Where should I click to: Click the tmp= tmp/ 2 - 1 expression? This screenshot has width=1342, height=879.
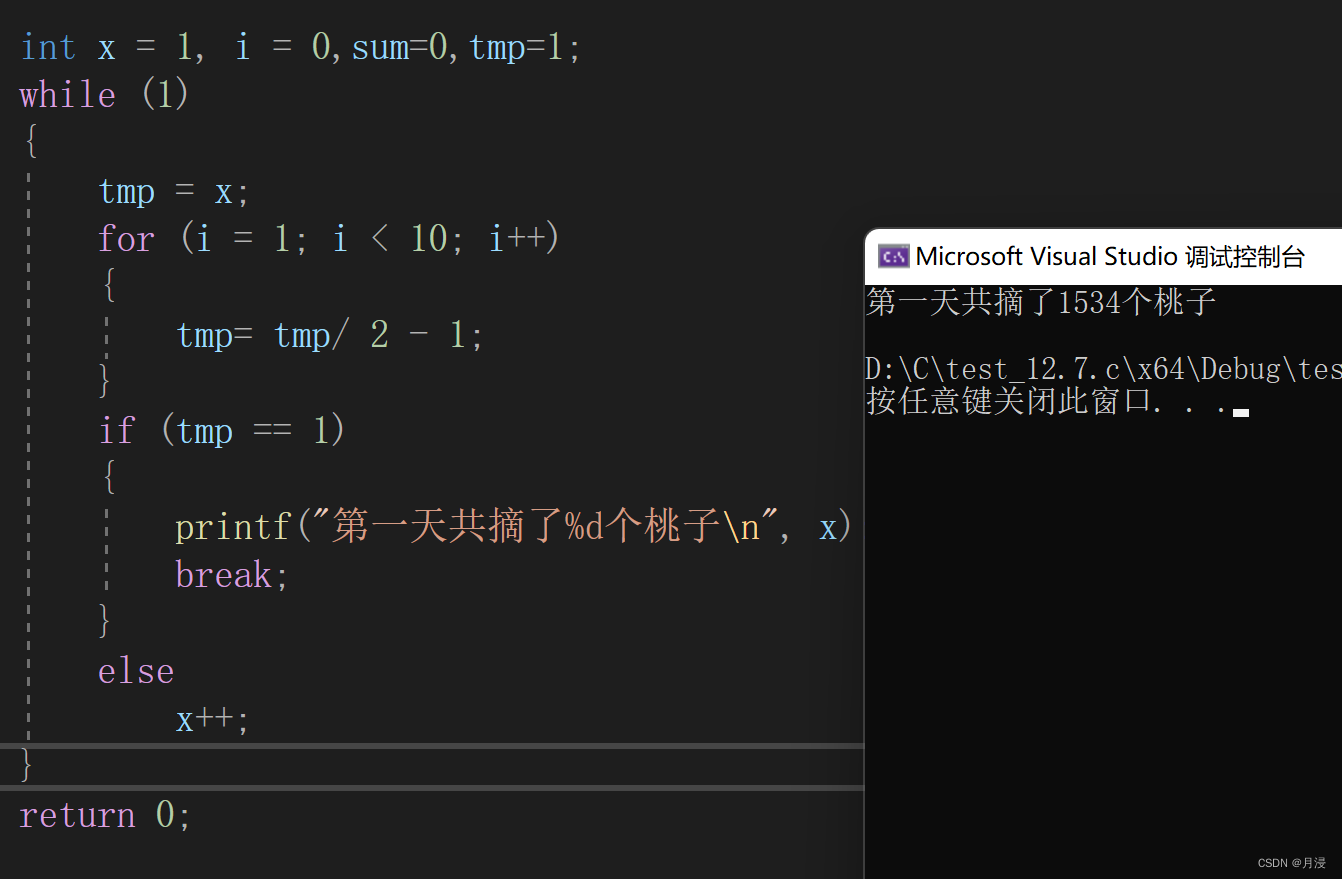tap(328, 335)
